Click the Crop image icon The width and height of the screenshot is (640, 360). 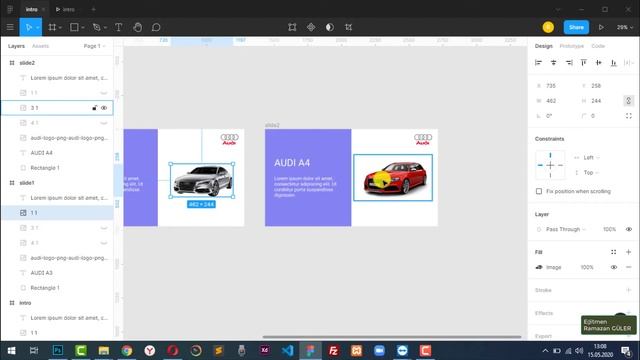tap(348, 27)
